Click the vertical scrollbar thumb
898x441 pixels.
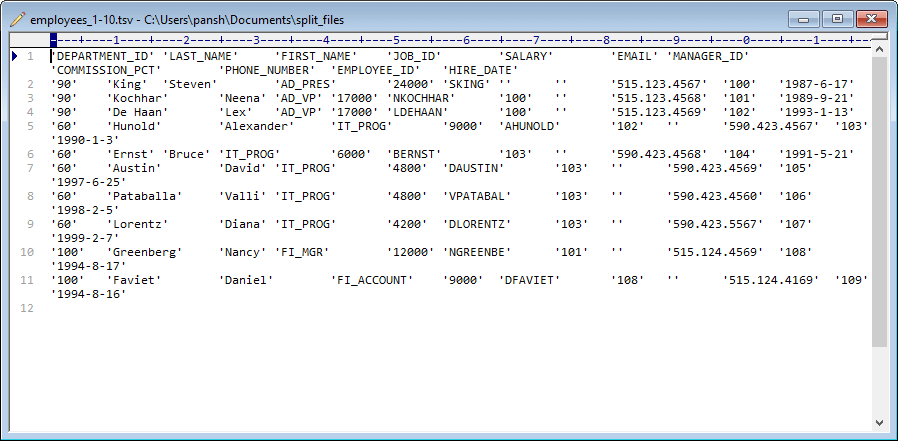(x=879, y=200)
